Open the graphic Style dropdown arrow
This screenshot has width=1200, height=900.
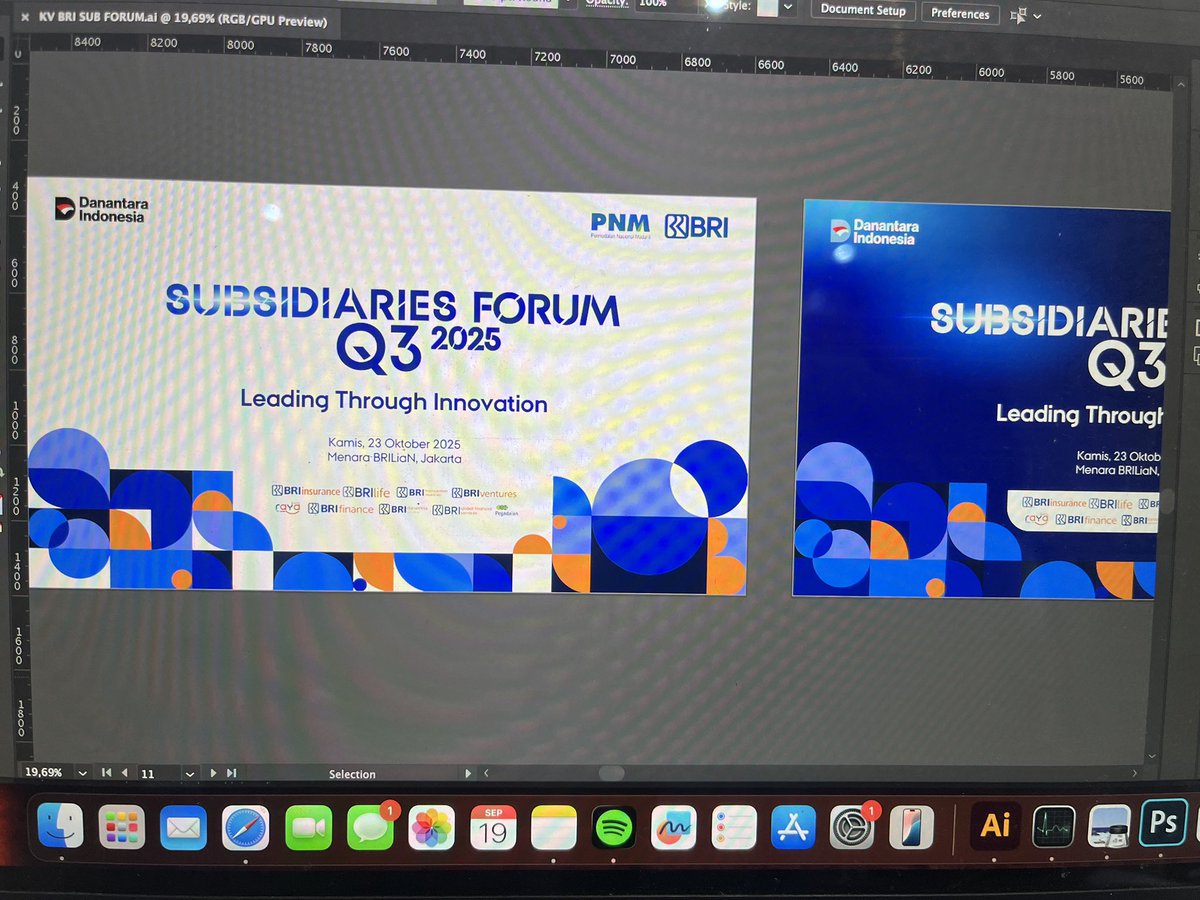pyautogui.click(x=788, y=6)
